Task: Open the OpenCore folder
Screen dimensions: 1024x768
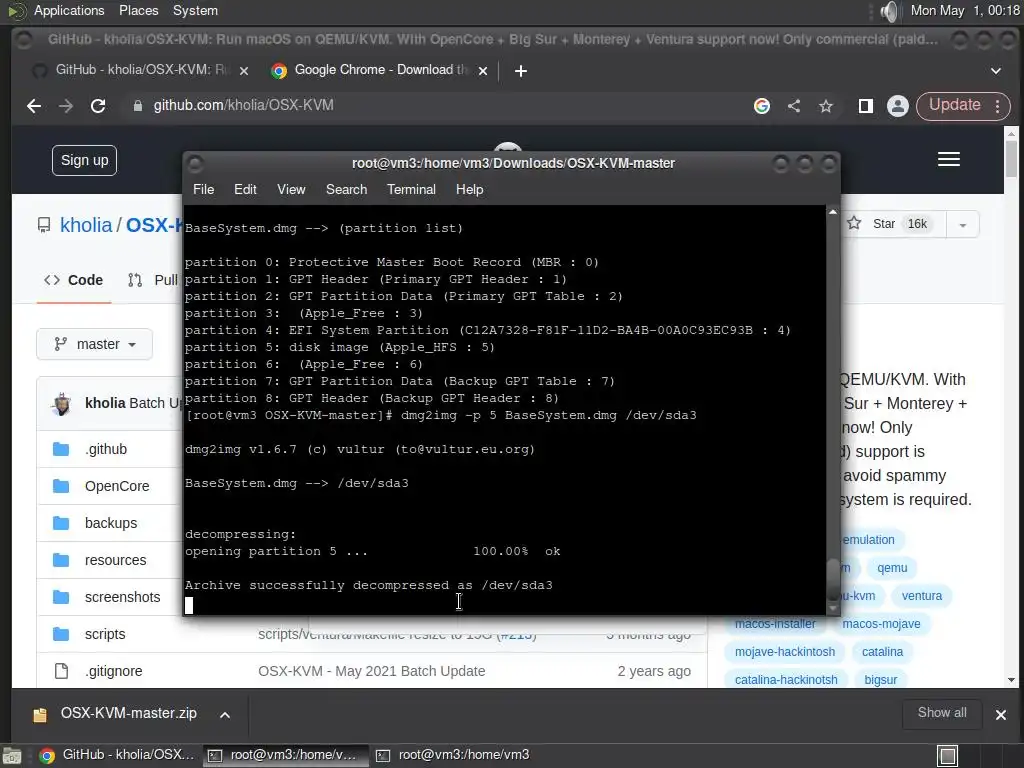Action: (117, 487)
